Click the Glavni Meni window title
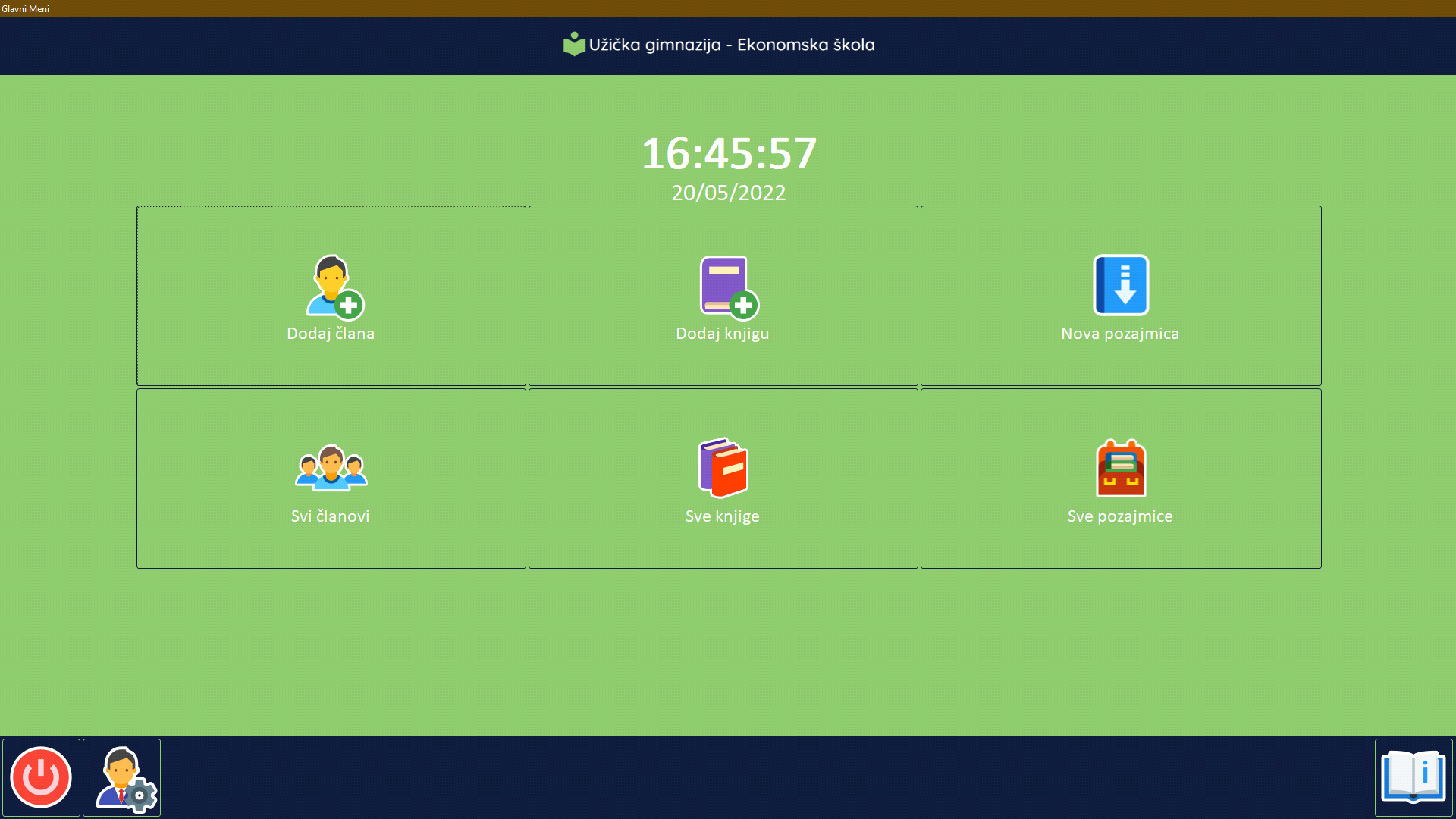Viewport: 1456px width, 819px height. 26,9
